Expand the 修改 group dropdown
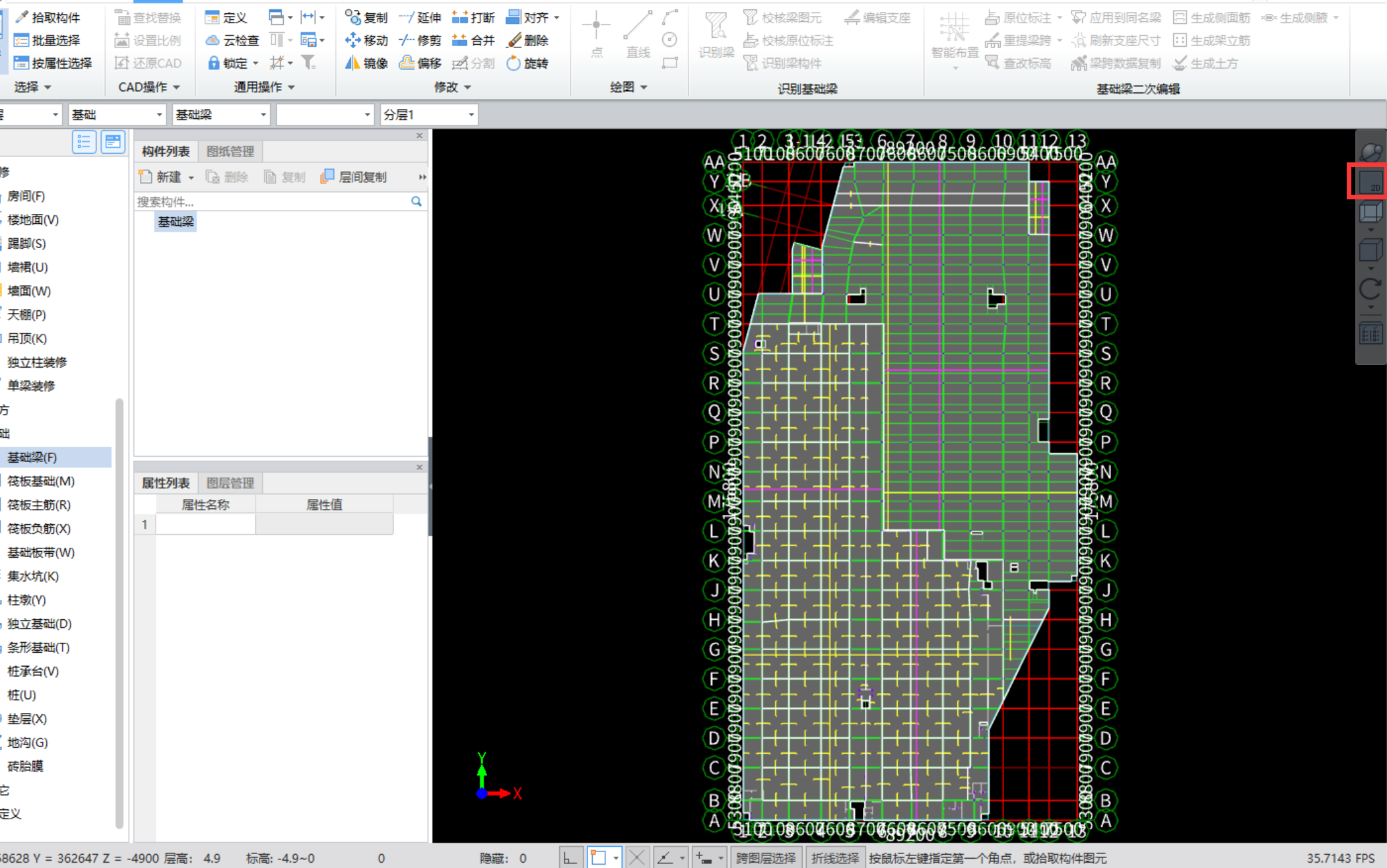The width and height of the screenshot is (1387, 868). pos(452,87)
